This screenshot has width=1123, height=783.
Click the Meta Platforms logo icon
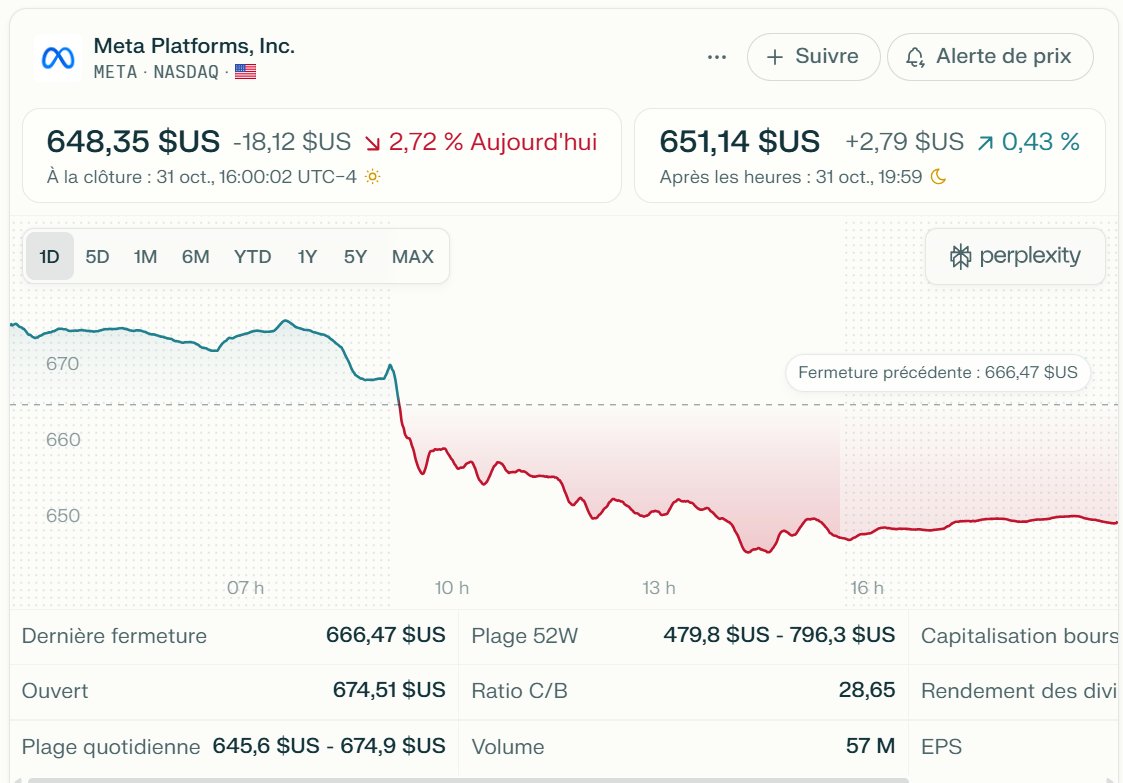(x=57, y=57)
